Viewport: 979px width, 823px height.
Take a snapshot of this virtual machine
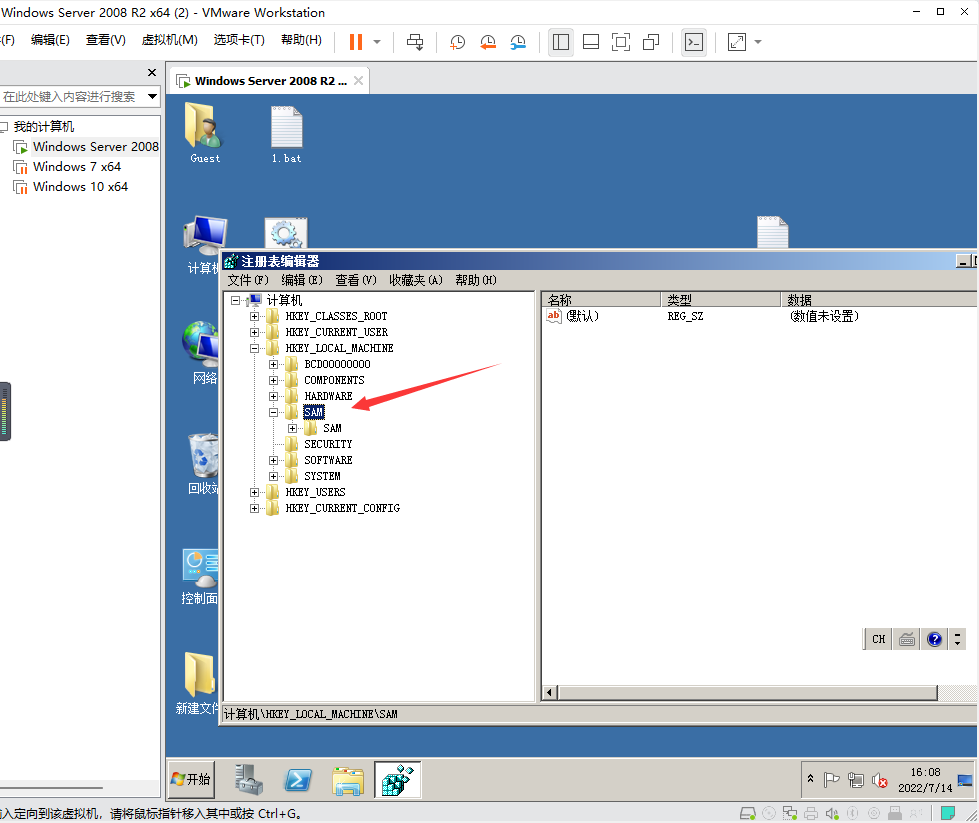(x=458, y=42)
